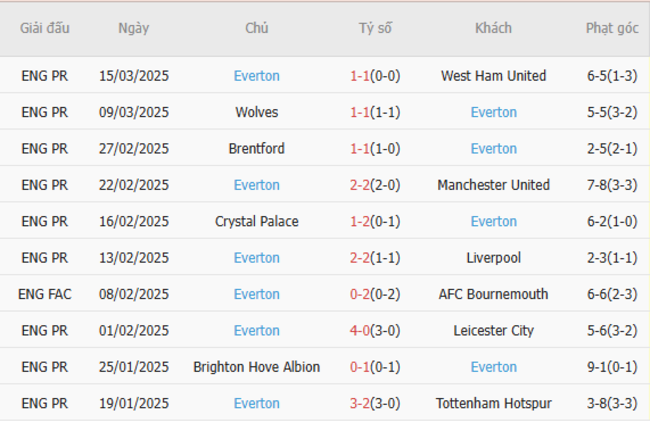Click the Brighton Hove Albion team name
650x431 pixels.
coord(257,367)
